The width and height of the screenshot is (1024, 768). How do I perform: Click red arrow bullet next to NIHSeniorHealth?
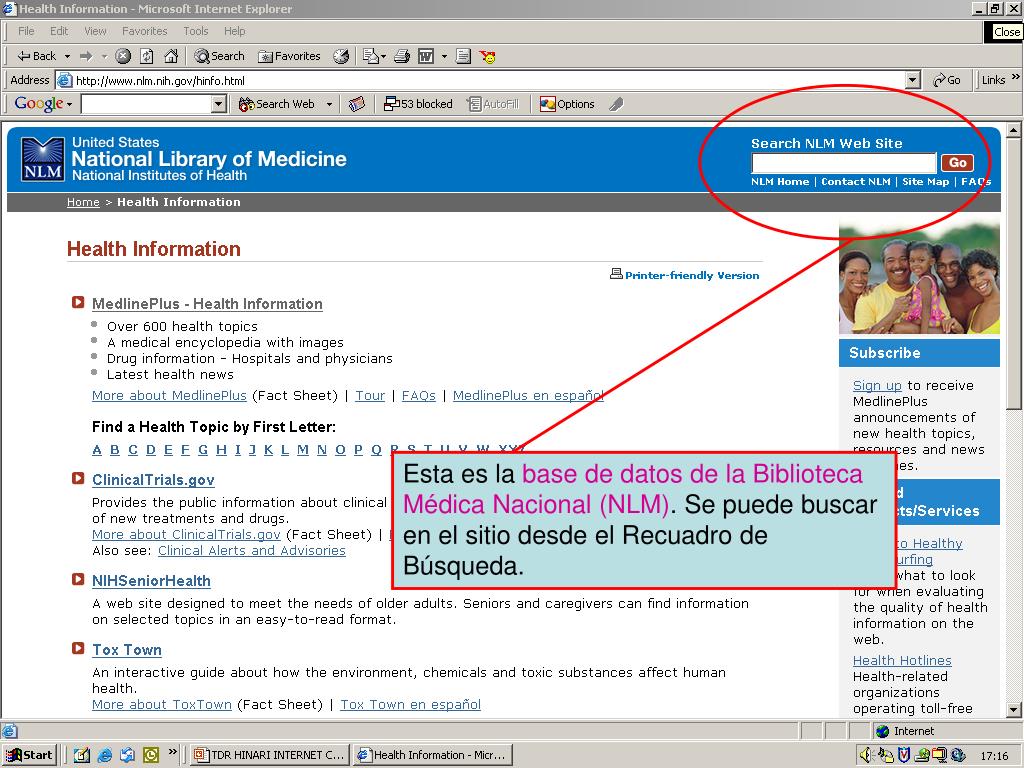[78, 579]
